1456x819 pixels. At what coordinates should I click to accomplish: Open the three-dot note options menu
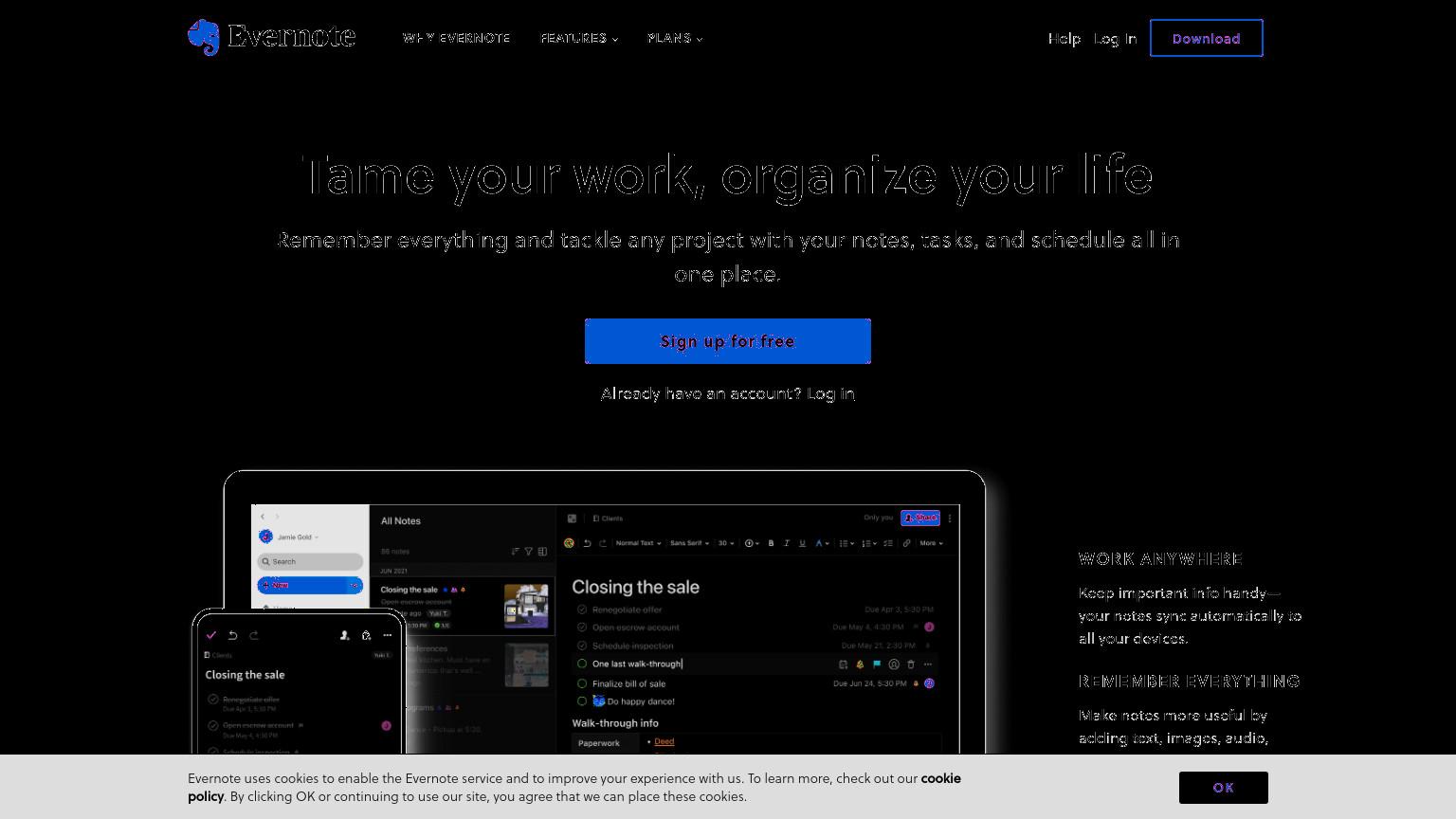(x=950, y=518)
